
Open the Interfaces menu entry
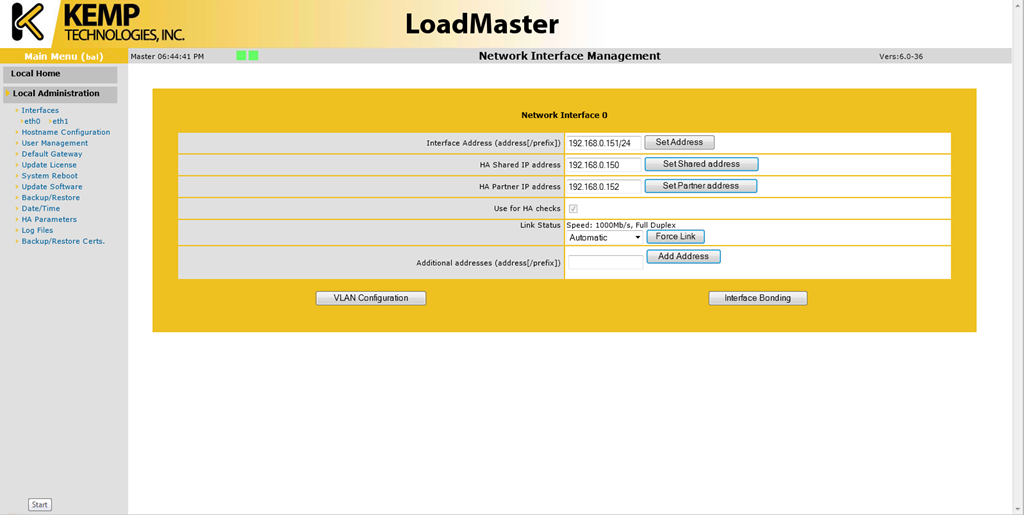click(x=40, y=110)
